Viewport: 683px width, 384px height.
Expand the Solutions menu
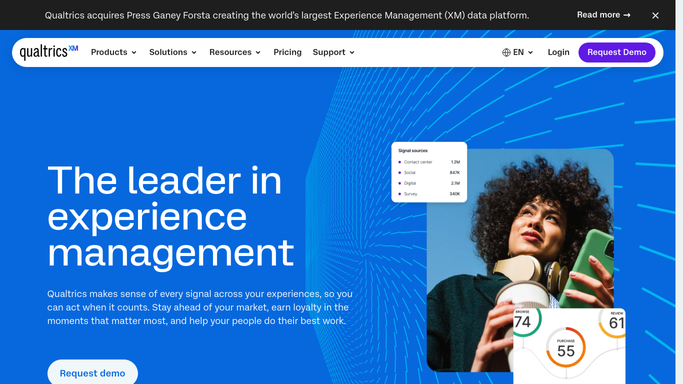click(173, 52)
